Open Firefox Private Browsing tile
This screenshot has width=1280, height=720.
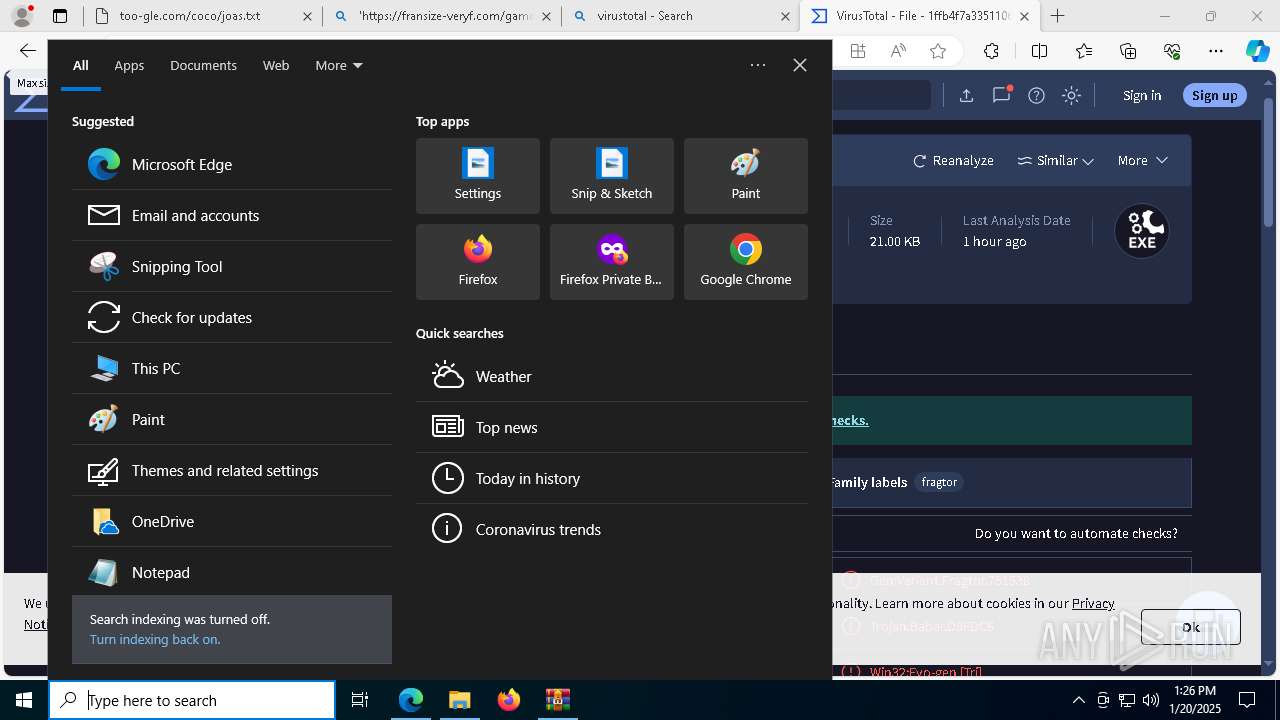[612, 262]
